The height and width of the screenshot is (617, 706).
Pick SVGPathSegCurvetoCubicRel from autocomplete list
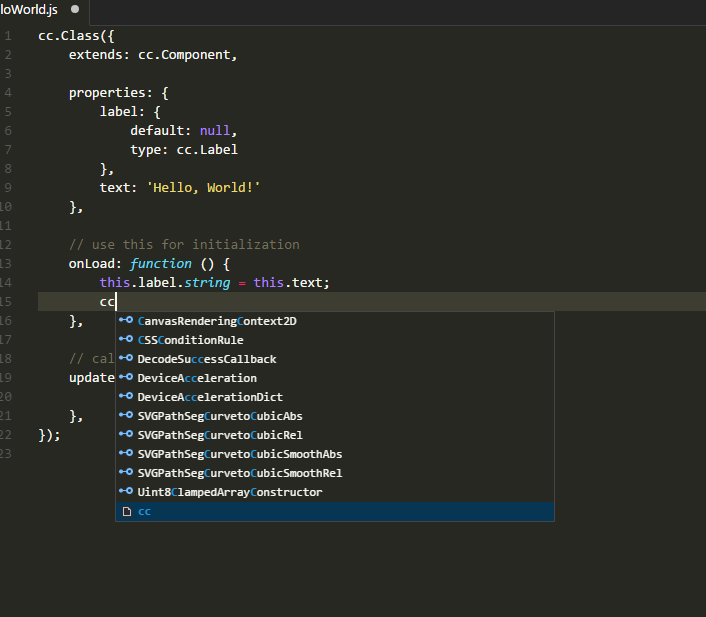pos(335,435)
